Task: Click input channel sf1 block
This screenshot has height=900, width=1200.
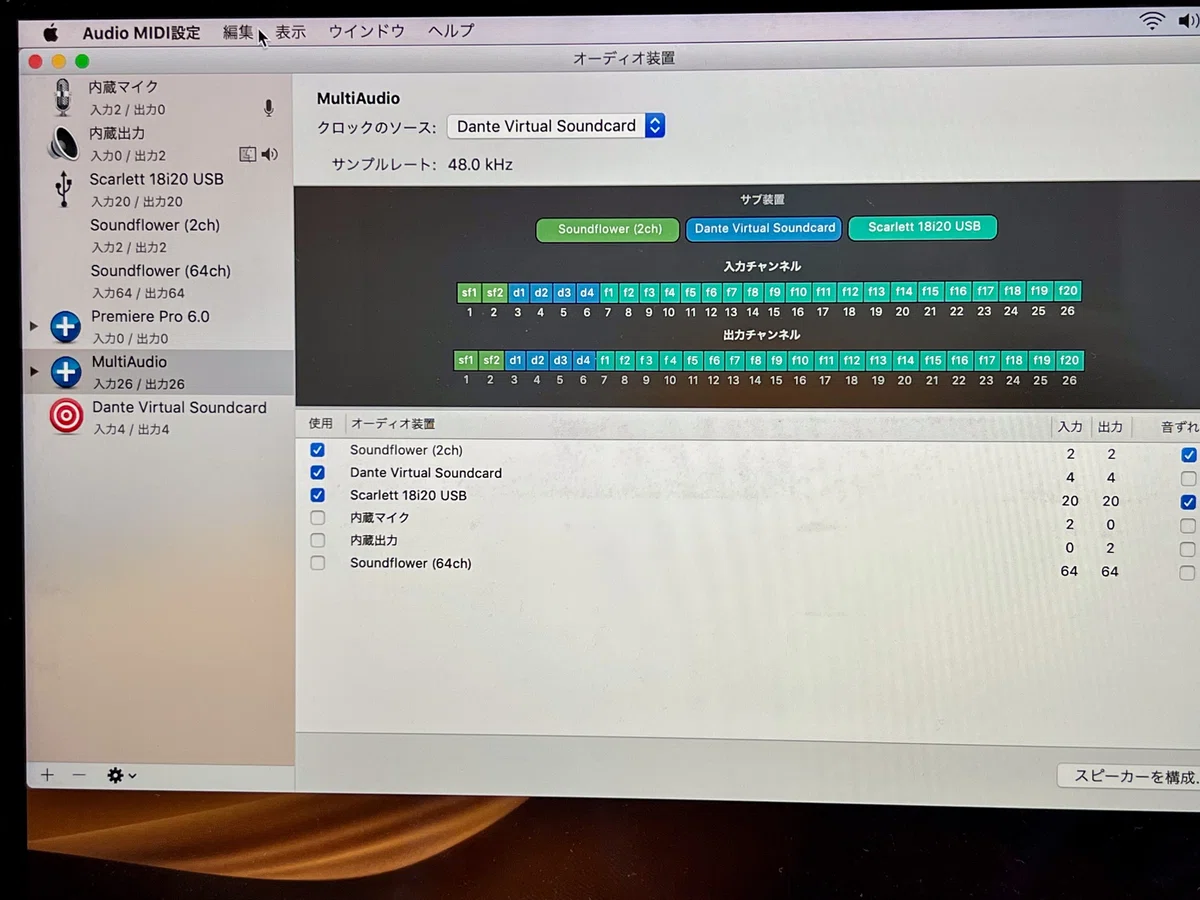Action: click(469, 293)
